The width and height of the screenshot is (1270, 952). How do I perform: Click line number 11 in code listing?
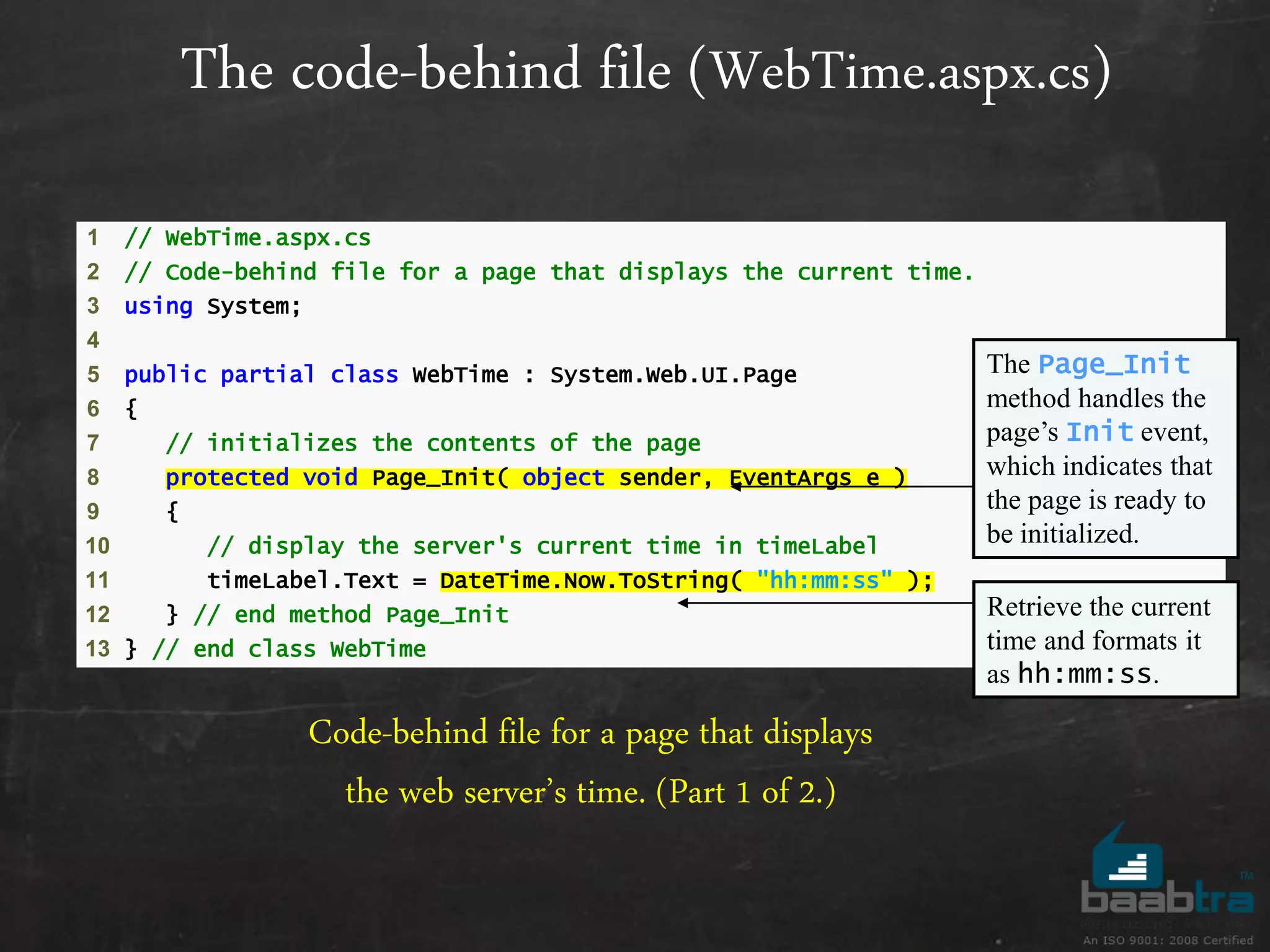(97, 581)
